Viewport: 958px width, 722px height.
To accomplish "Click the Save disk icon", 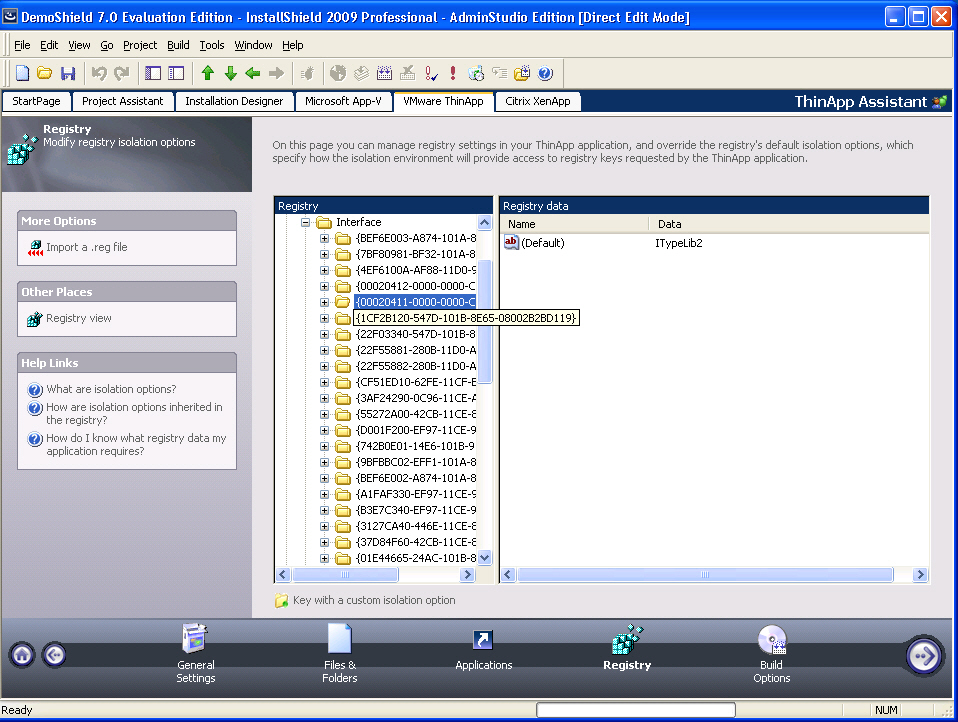I will pos(68,73).
